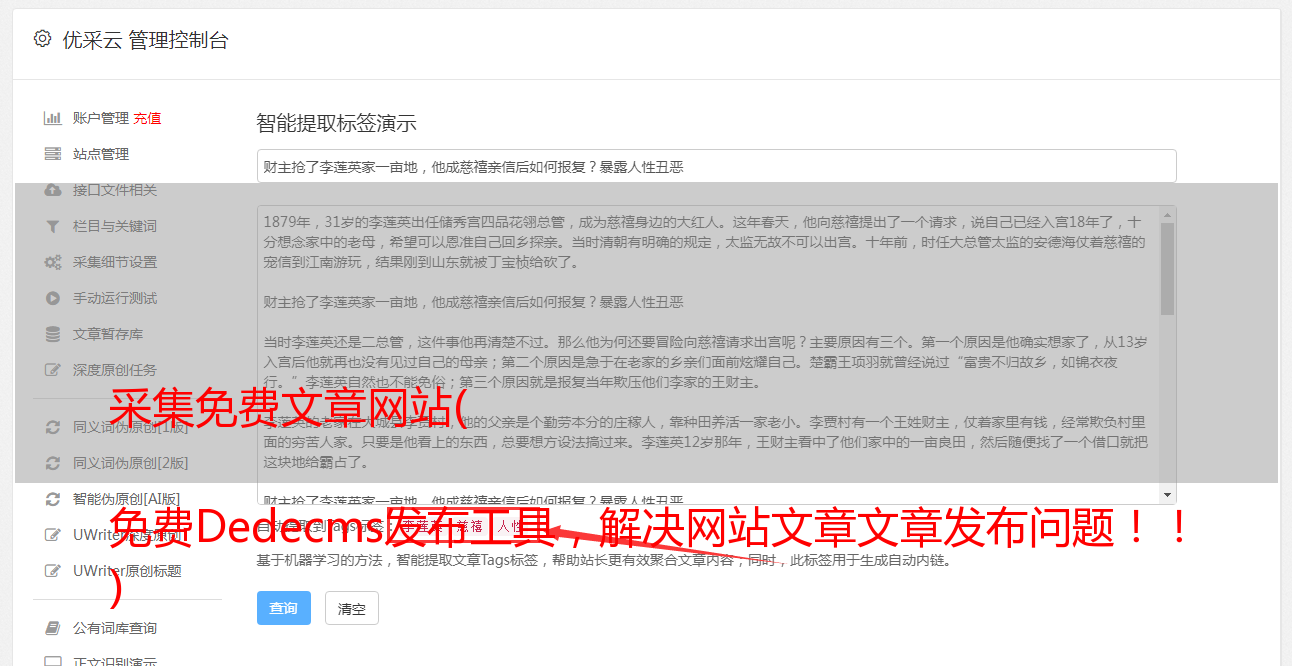Click the 清空 button
Viewport: 1292px width, 666px height.
click(x=352, y=608)
